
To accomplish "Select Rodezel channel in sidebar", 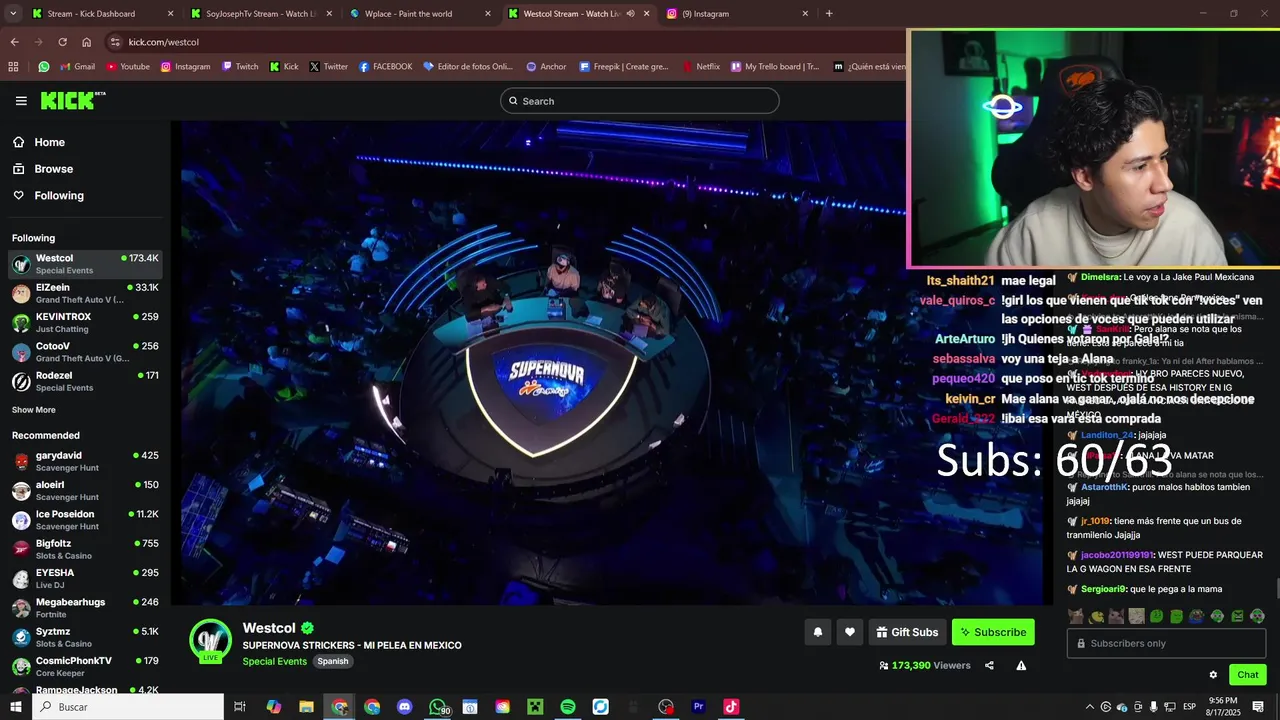I will coord(85,381).
